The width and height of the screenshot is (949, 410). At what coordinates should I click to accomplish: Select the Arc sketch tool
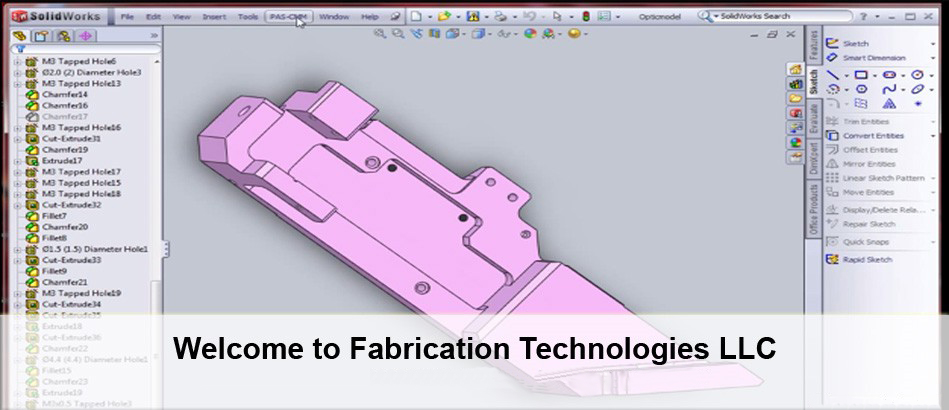833,89
